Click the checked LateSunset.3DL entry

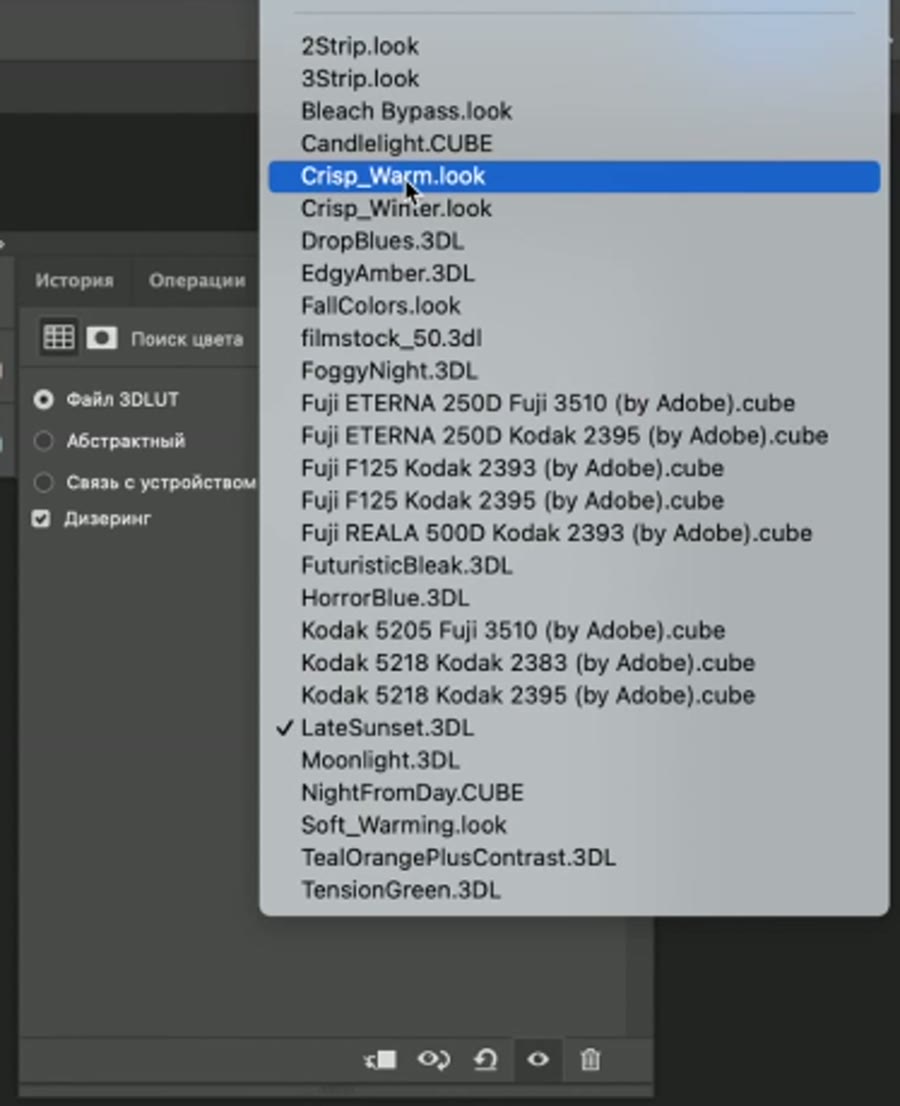tap(574, 728)
